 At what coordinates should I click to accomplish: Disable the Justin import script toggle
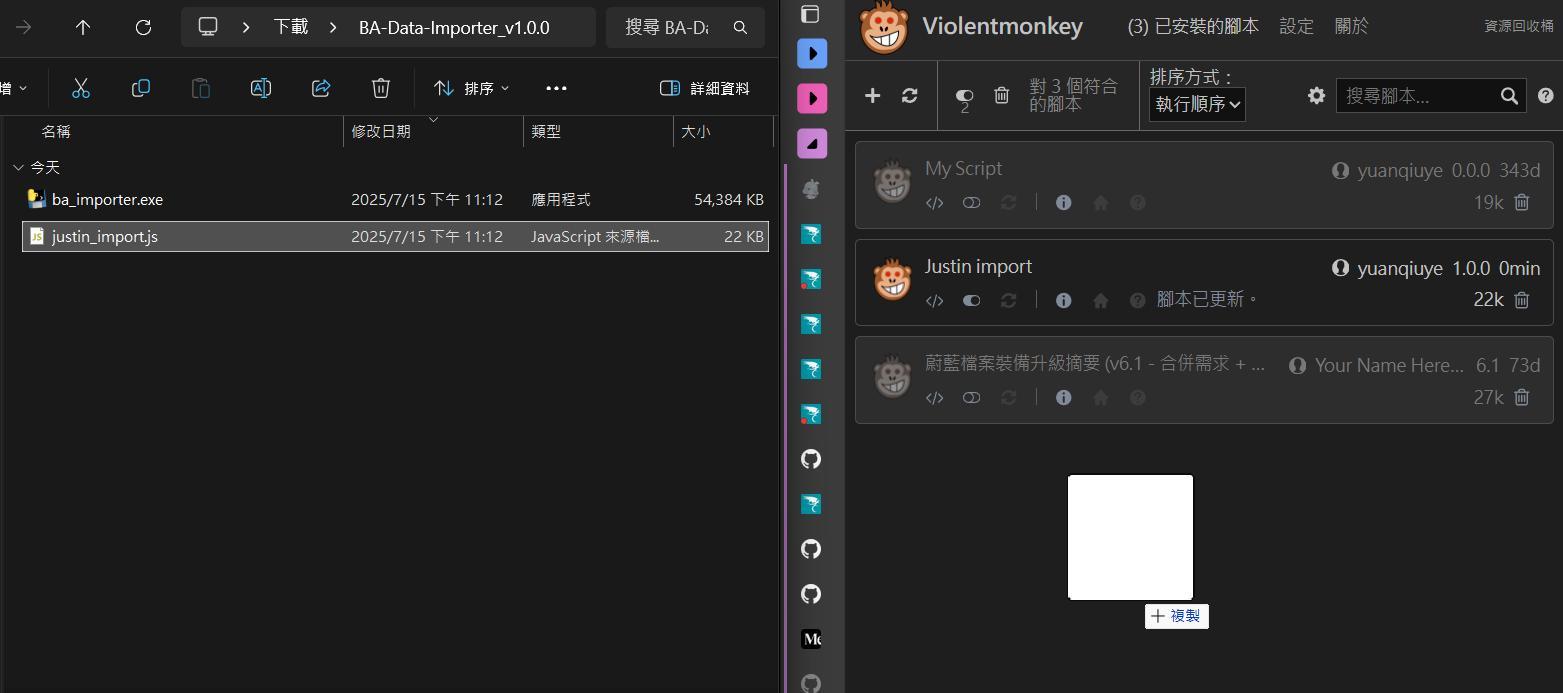click(x=970, y=300)
